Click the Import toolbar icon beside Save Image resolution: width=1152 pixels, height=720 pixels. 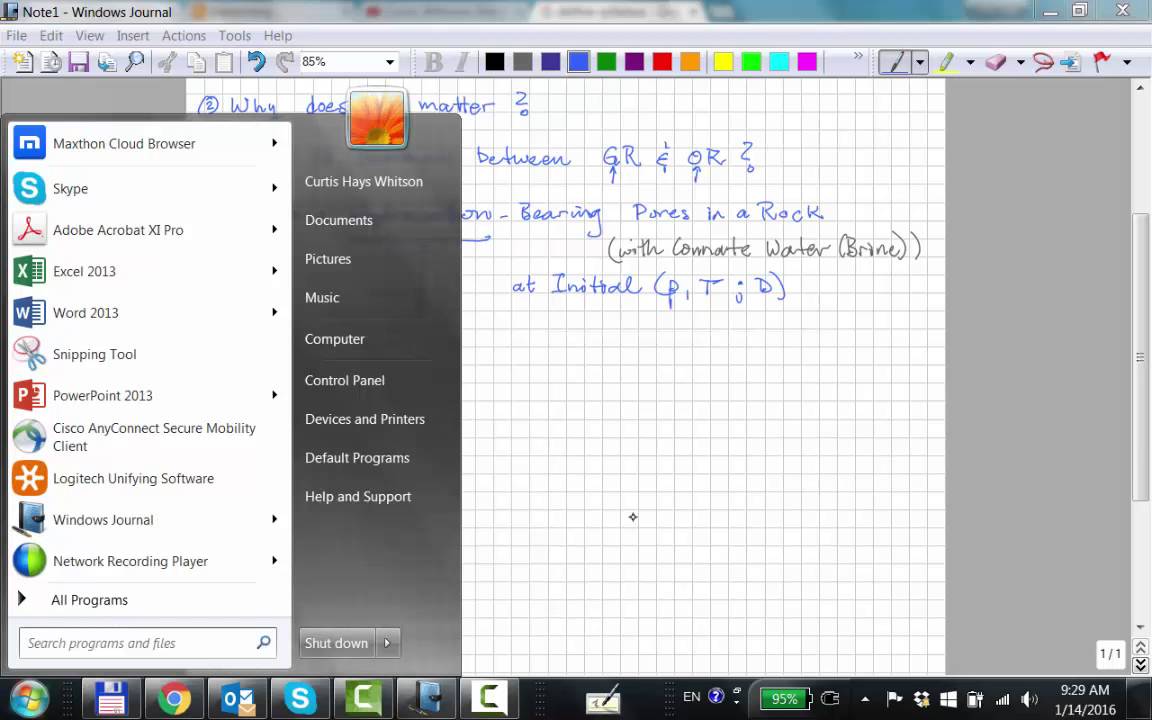pos(107,62)
